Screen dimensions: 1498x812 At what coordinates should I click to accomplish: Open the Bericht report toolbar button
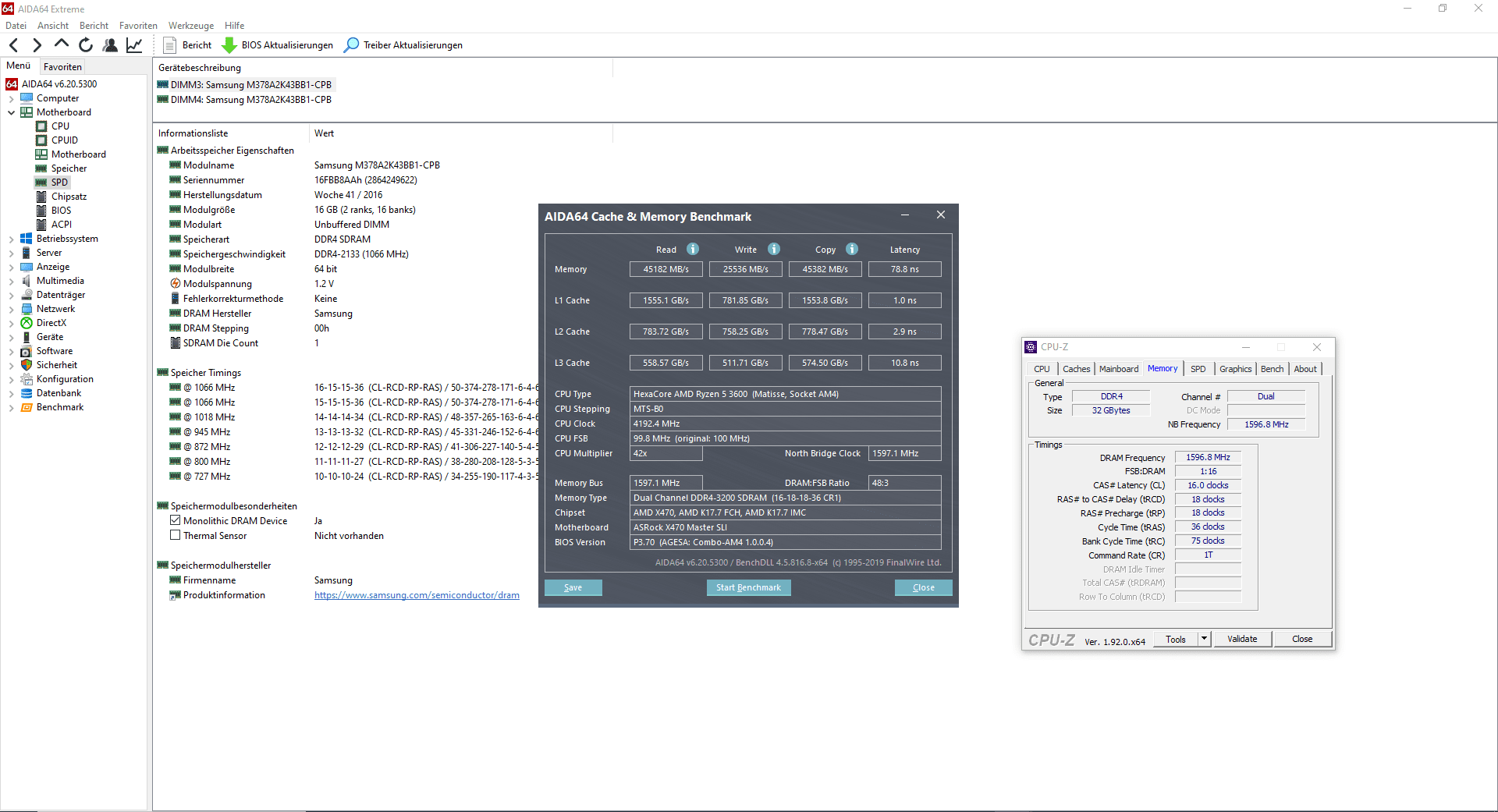point(188,45)
